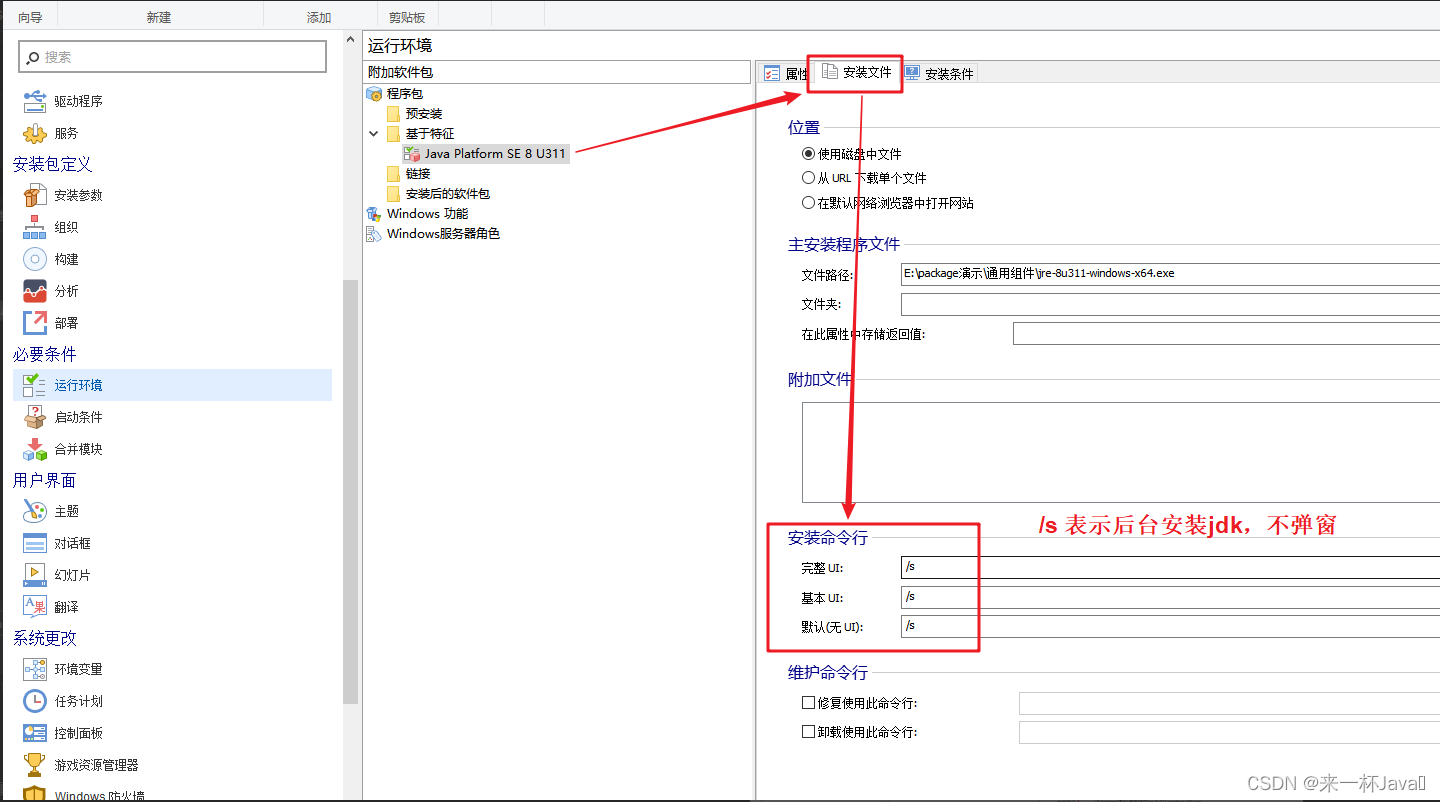
Task: Switch to the 安装条件 tab
Action: 939,73
